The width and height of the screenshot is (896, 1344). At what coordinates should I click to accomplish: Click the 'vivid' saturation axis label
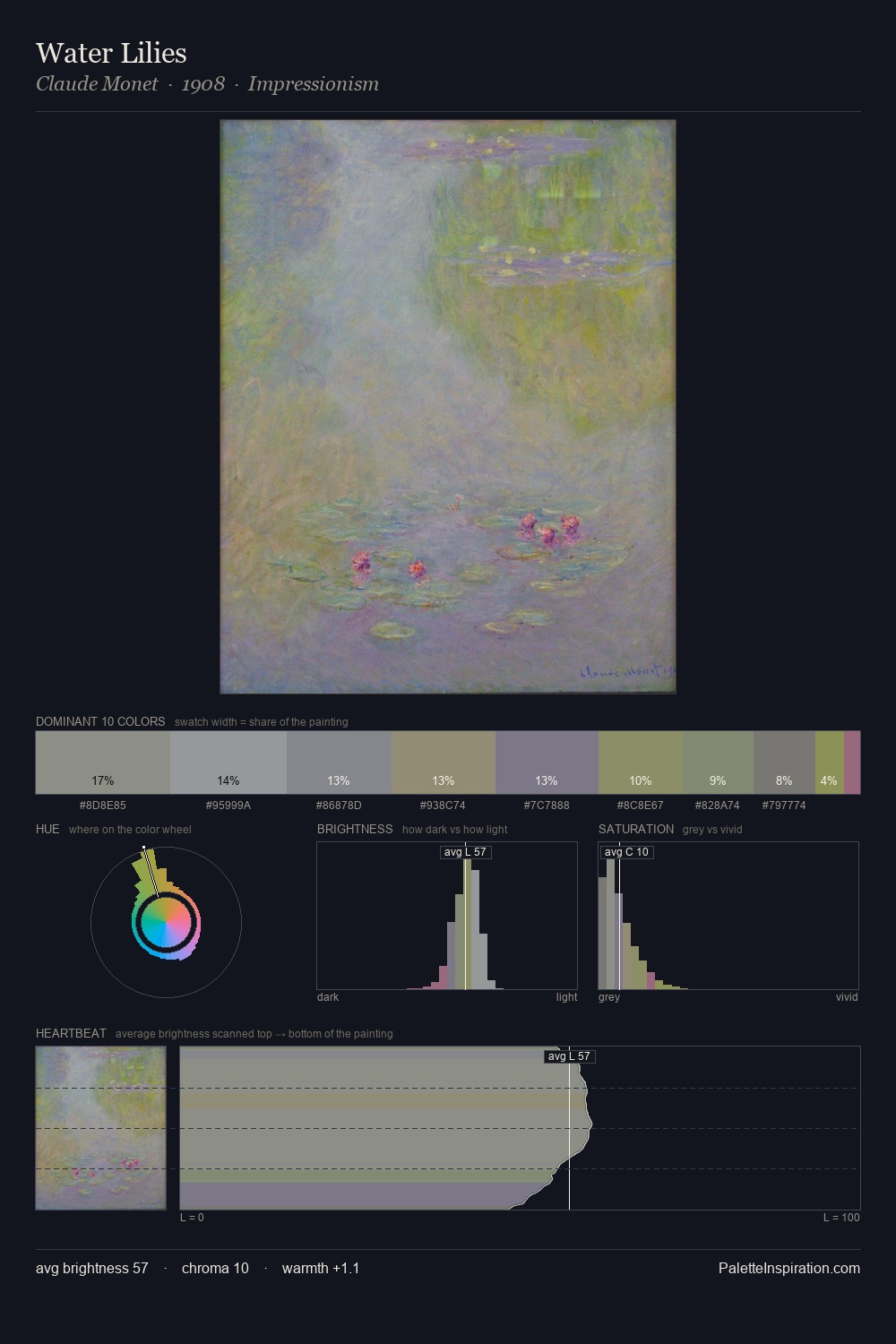(847, 997)
